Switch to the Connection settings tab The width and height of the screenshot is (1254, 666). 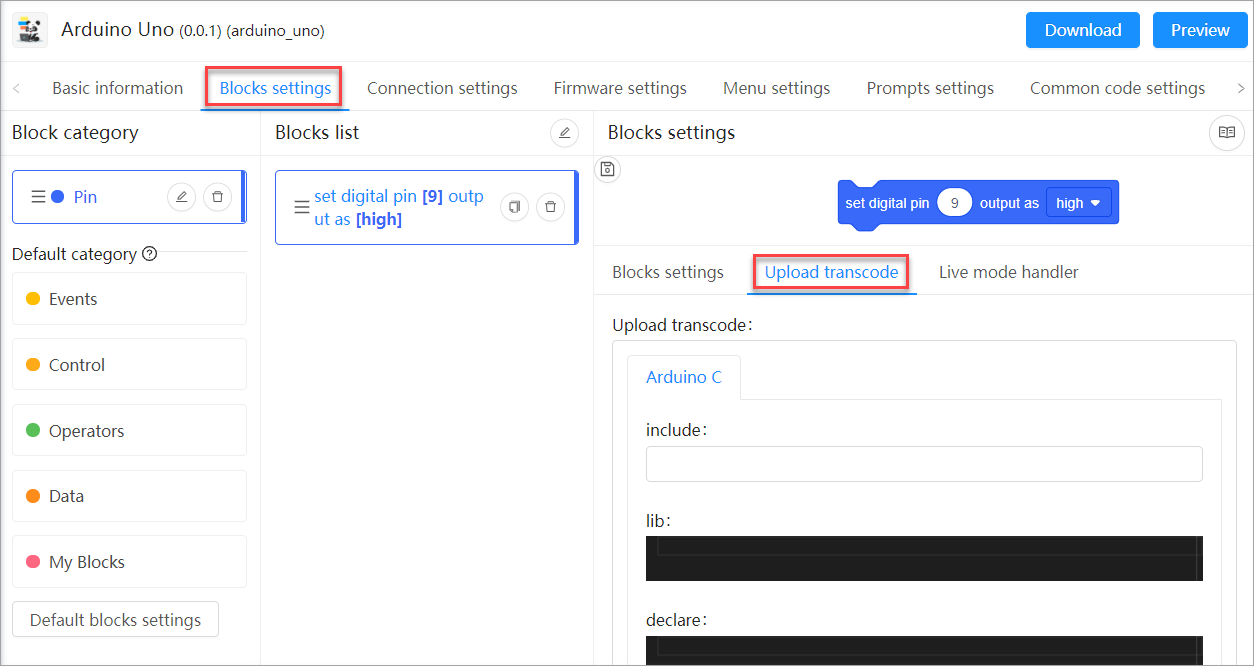(x=442, y=88)
